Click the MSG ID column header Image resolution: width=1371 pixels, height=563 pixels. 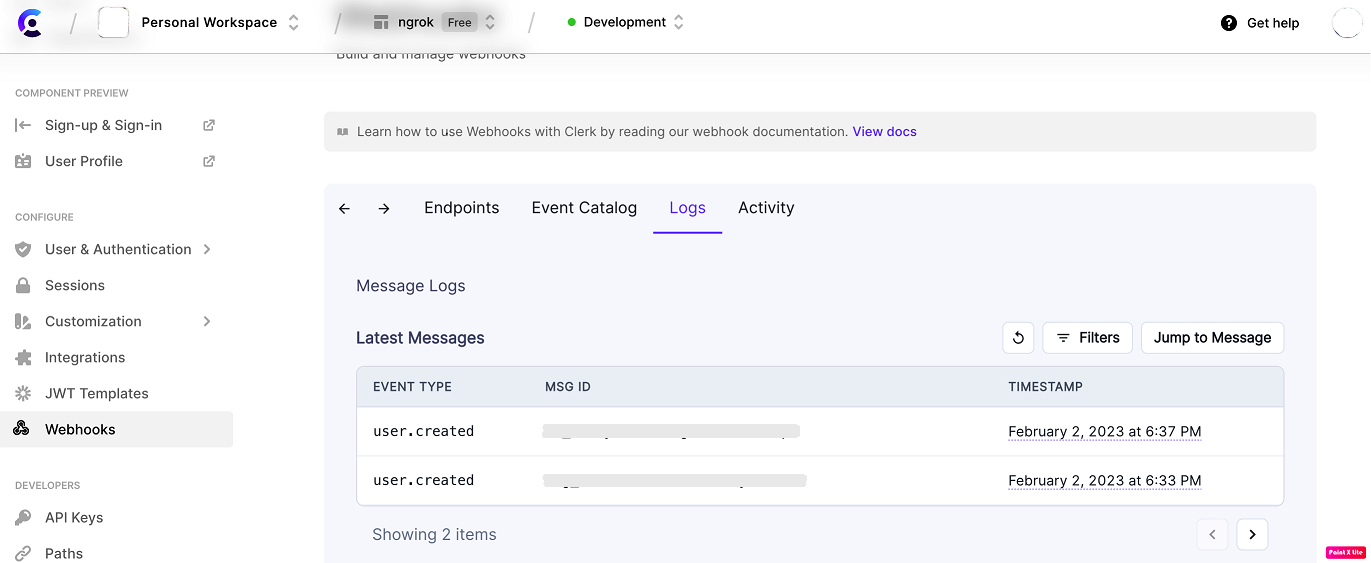568,386
